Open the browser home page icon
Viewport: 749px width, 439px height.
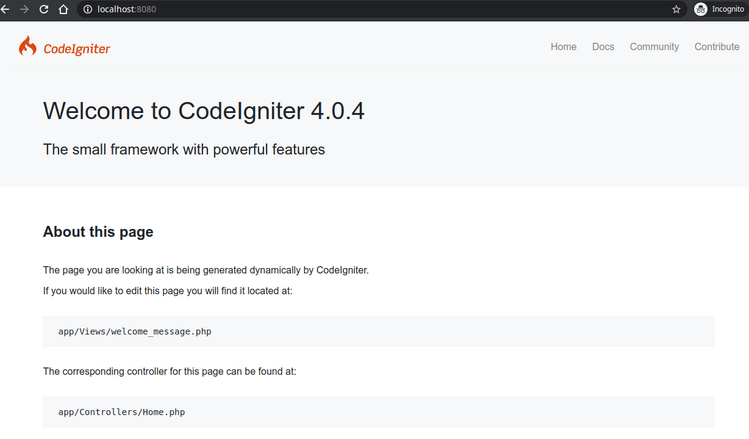coord(63,9)
